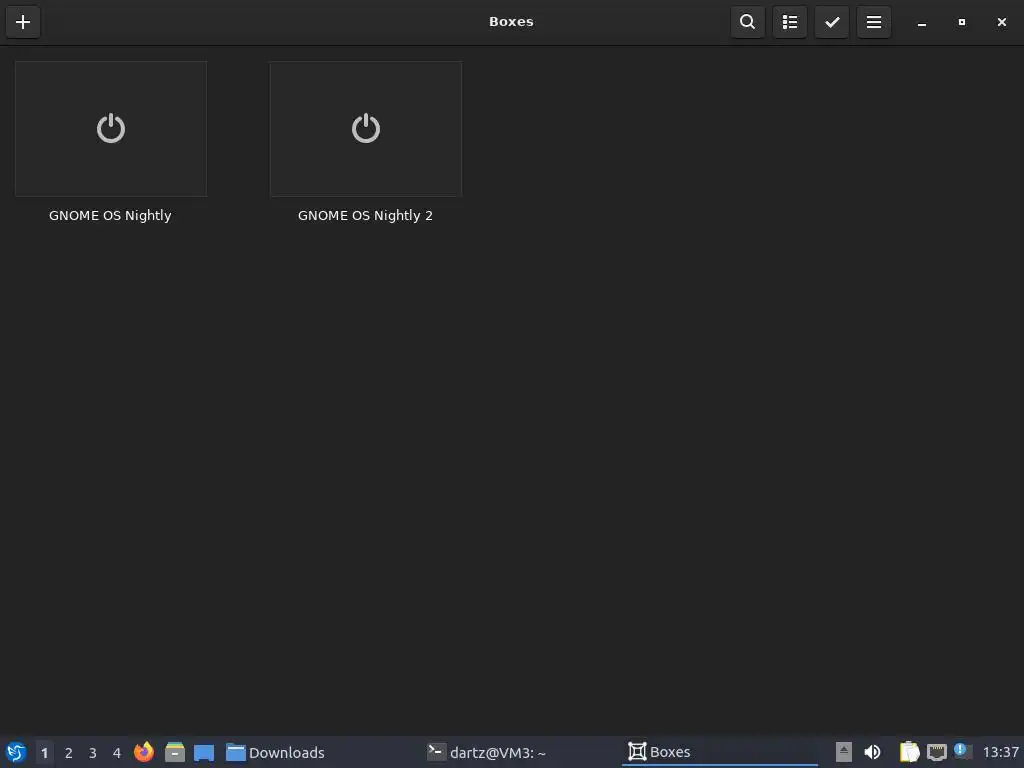Image resolution: width=1024 pixels, height=768 pixels.
Task: Open the LXQt application menu
Action: (x=16, y=752)
